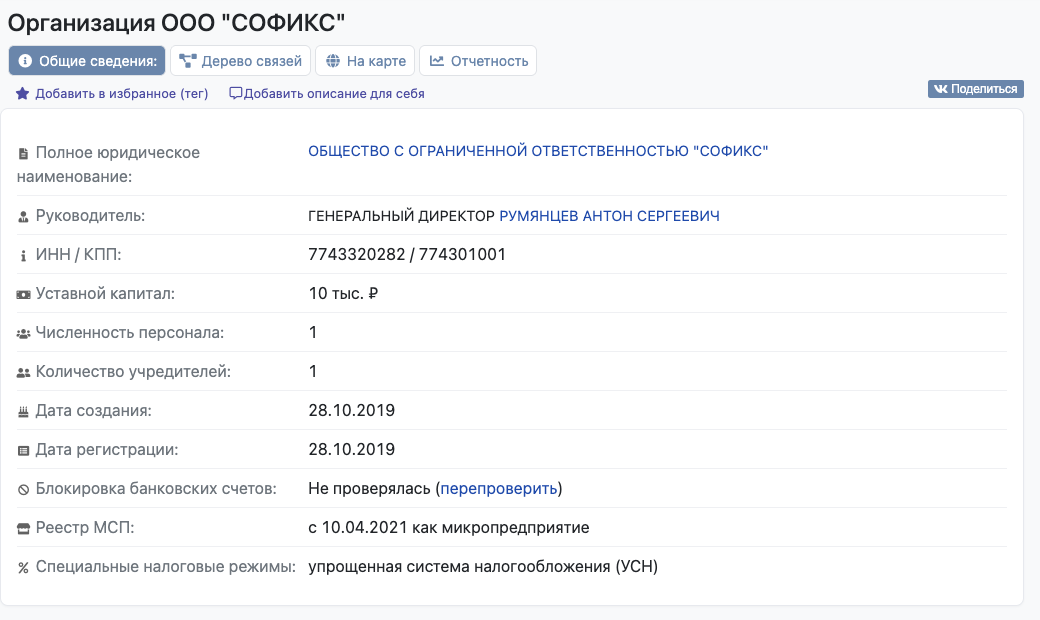Click the label Блокировка банковских счетов
The width and height of the screenshot is (1040, 620).
point(156,489)
